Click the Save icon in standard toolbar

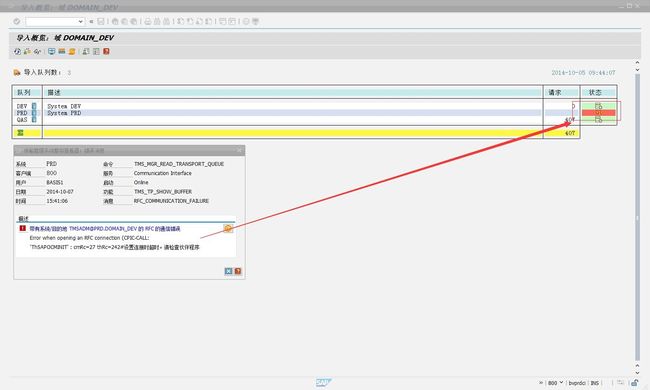101,21
